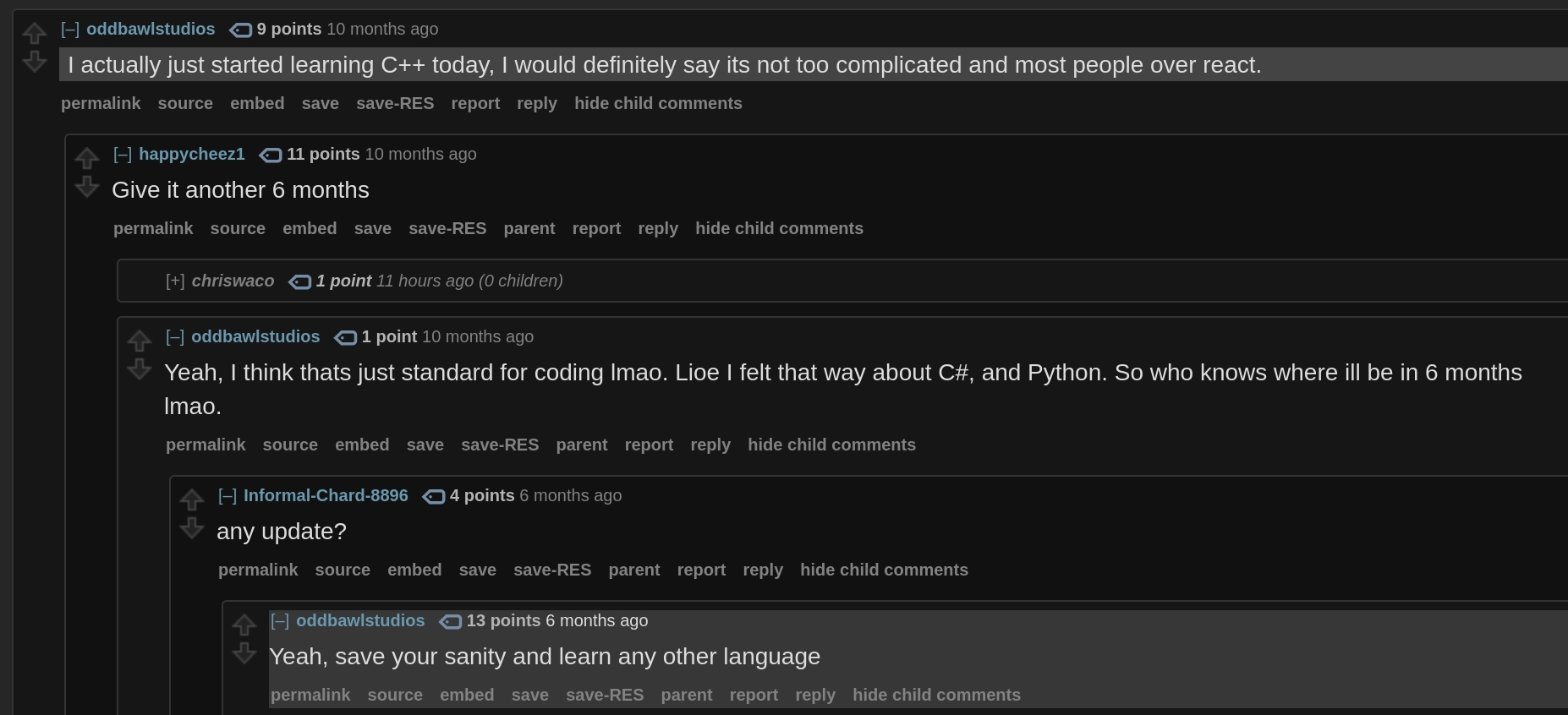
Task: Downvote happycheez1's comment
Action: click(x=87, y=188)
